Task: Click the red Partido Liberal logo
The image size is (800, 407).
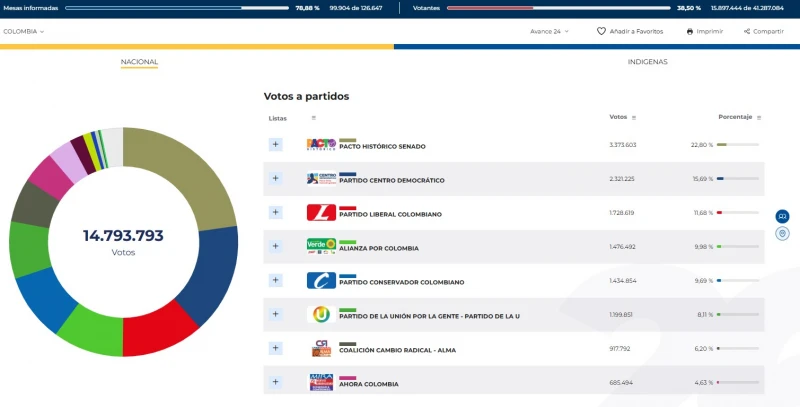Action: coord(321,213)
